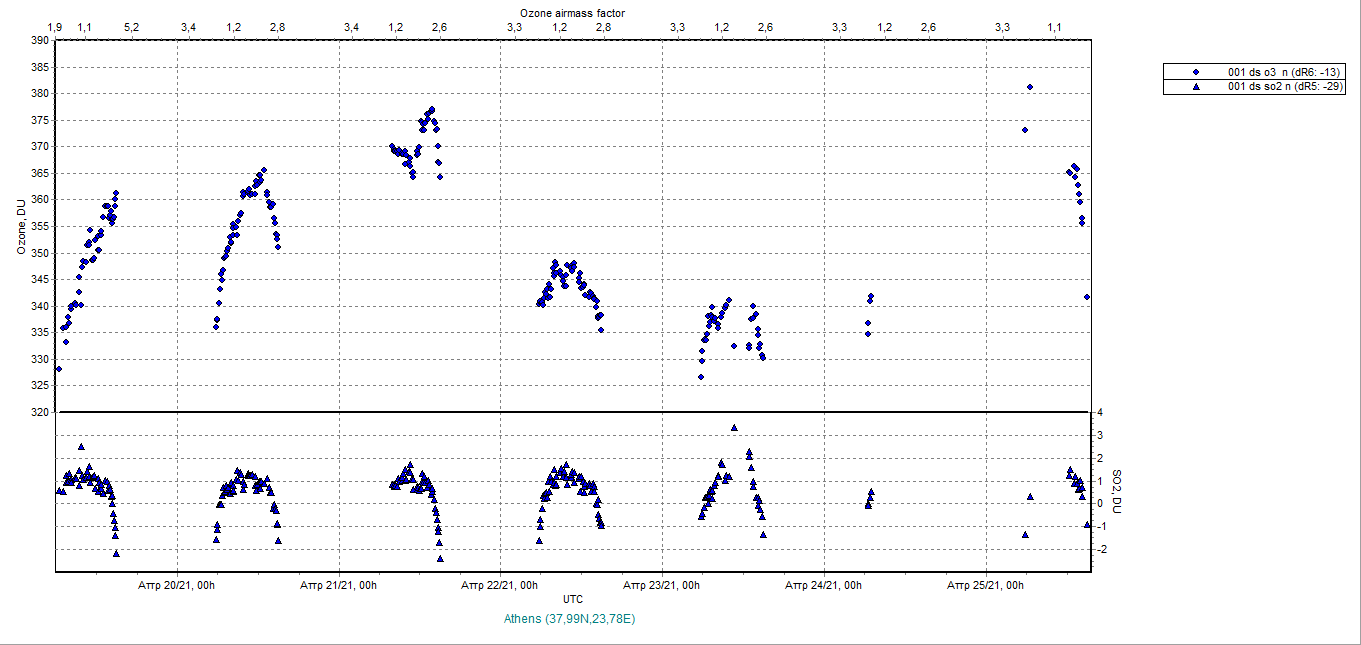1361x645 pixels.
Task: Click the 'Ozone, DU' left axis label
Action: point(21,227)
